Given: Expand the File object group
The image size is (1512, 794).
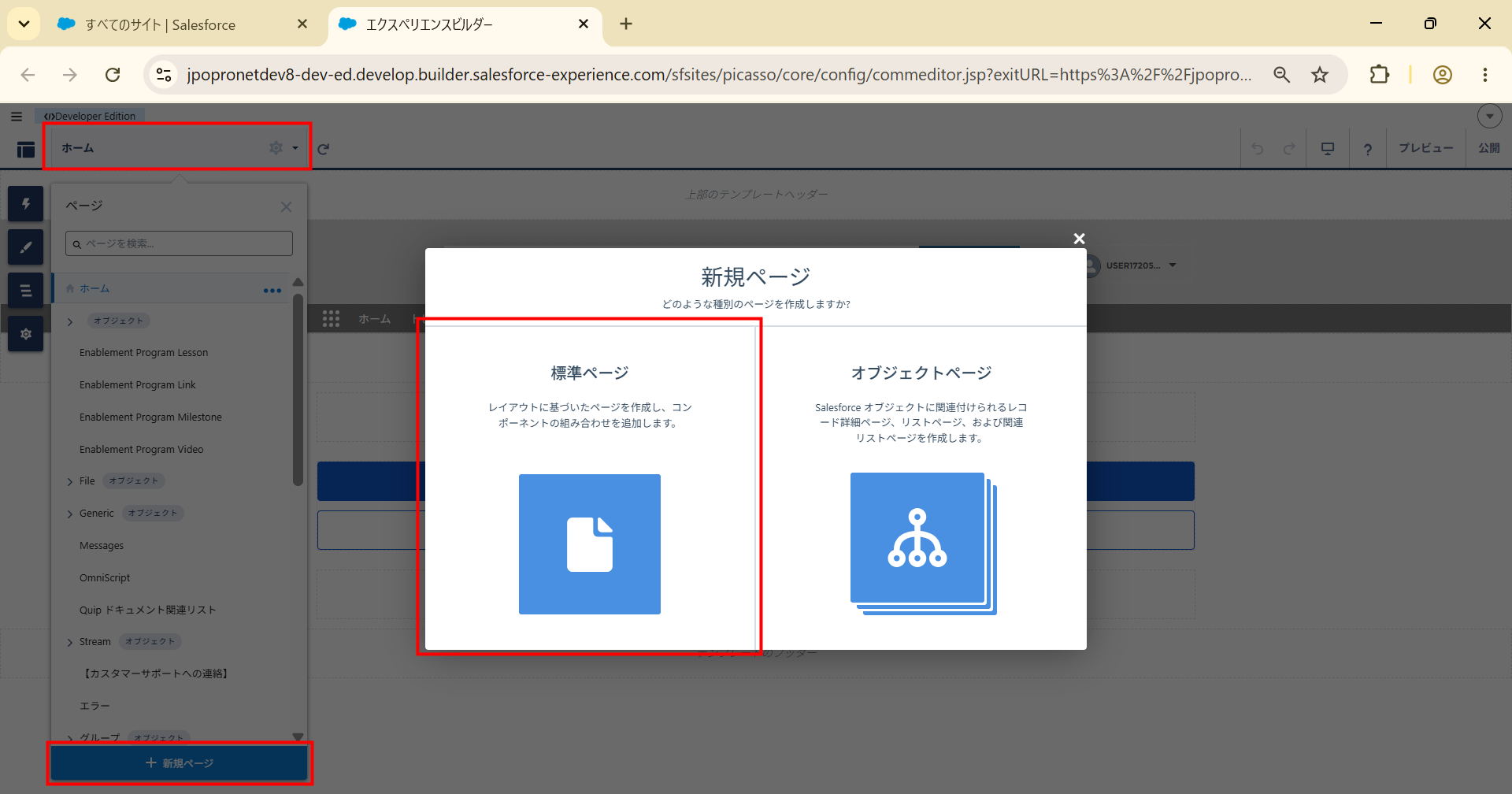Looking at the screenshot, I should coord(70,481).
